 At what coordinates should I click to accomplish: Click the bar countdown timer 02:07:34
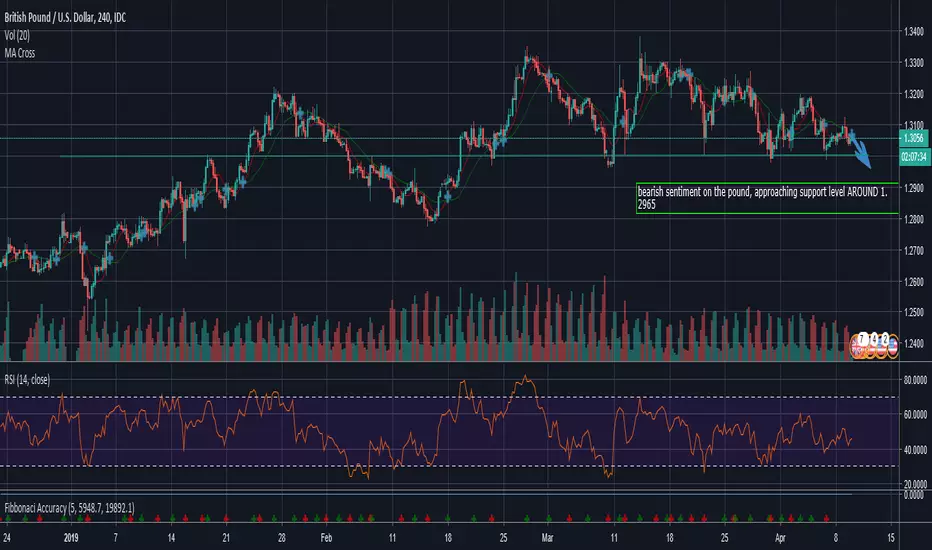click(x=911, y=157)
